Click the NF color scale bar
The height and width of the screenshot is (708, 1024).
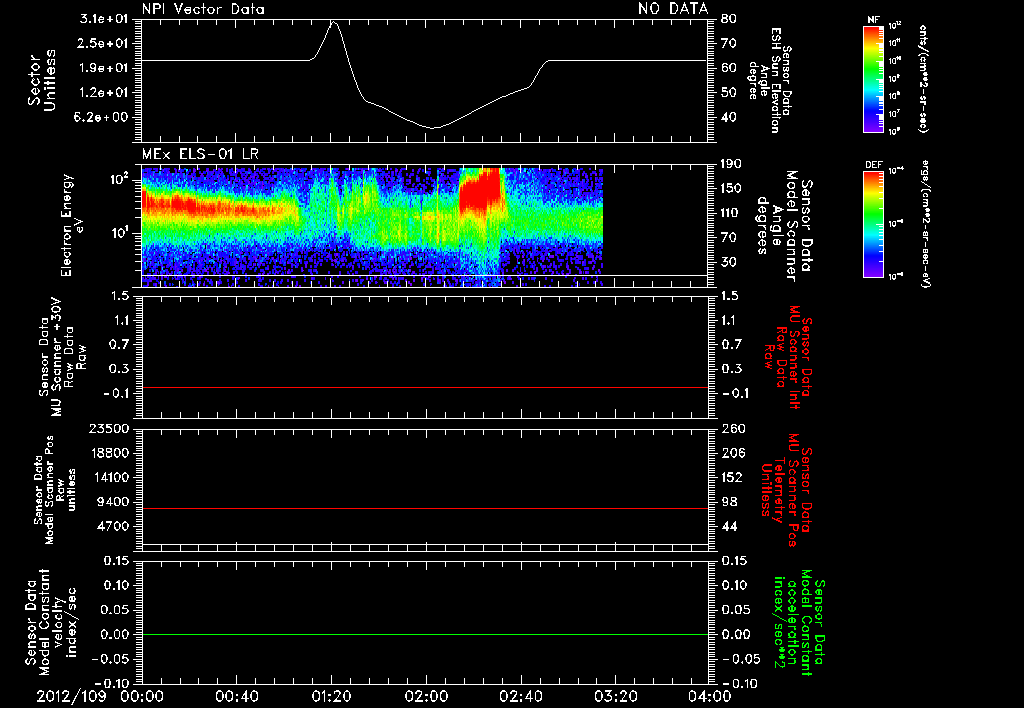click(x=873, y=78)
